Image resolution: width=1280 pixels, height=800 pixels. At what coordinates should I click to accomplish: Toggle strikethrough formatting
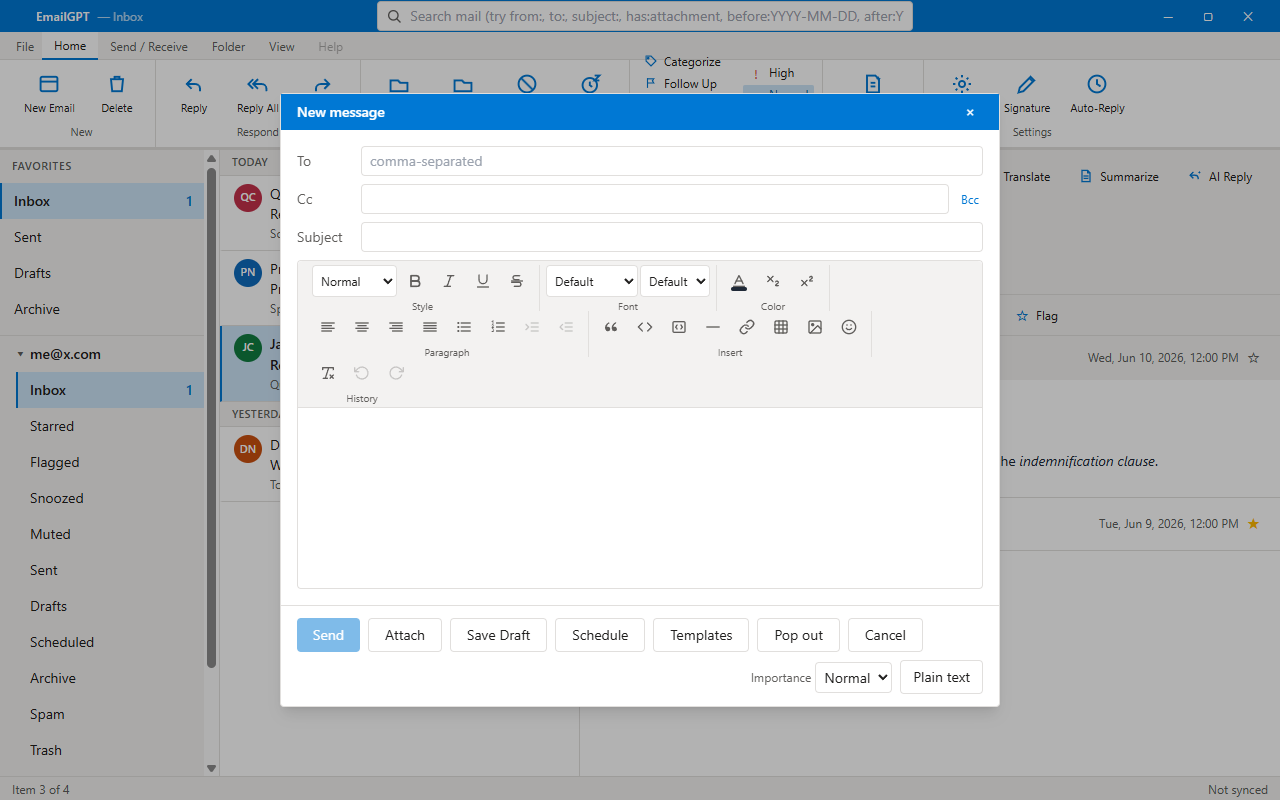tap(517, 281)
